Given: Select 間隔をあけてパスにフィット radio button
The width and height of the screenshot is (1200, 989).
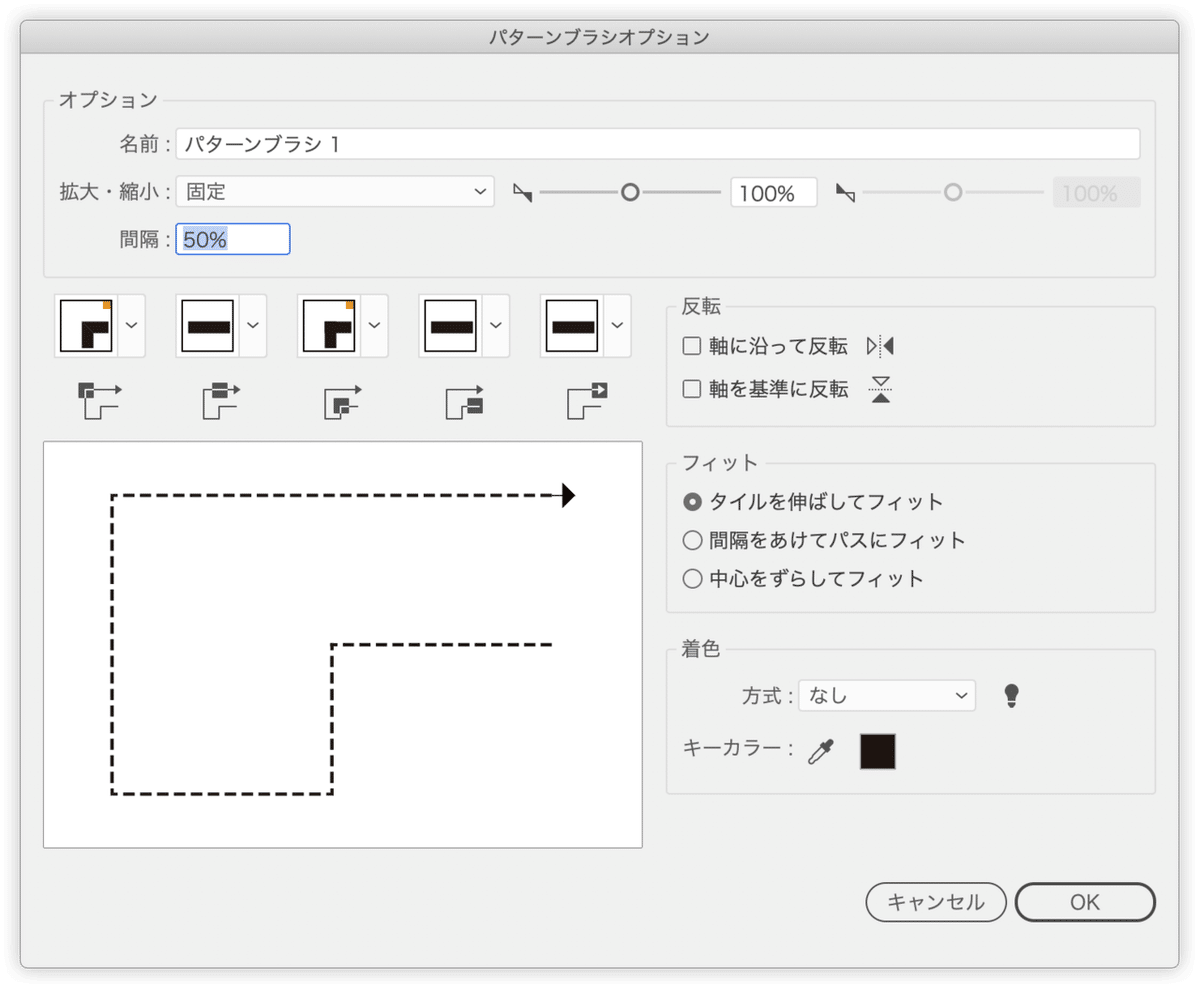Looking at the screenshot, I should tap(692, 541).
